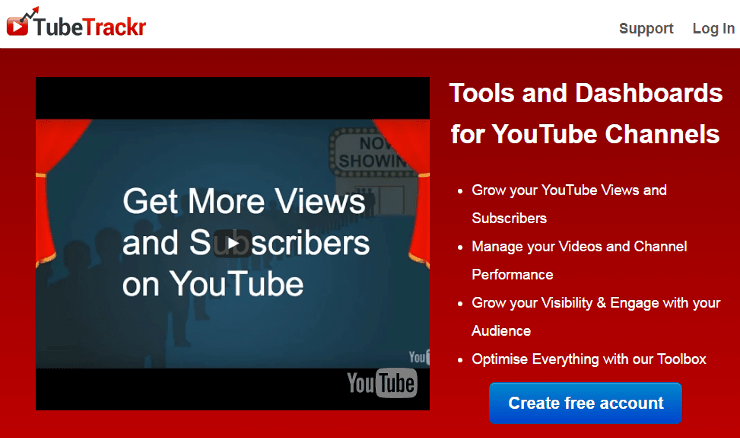
Task: Click 'Grow your Visibility & Engage' bullet text
Action: [x=596, y=317]
